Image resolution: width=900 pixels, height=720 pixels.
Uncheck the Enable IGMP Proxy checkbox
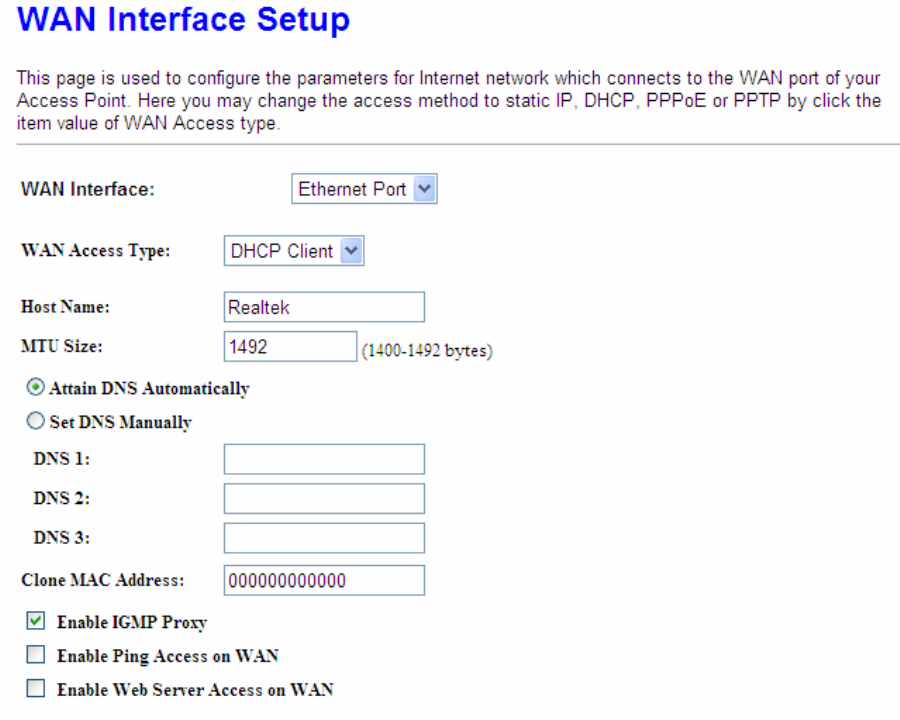(x=36, y=621)
